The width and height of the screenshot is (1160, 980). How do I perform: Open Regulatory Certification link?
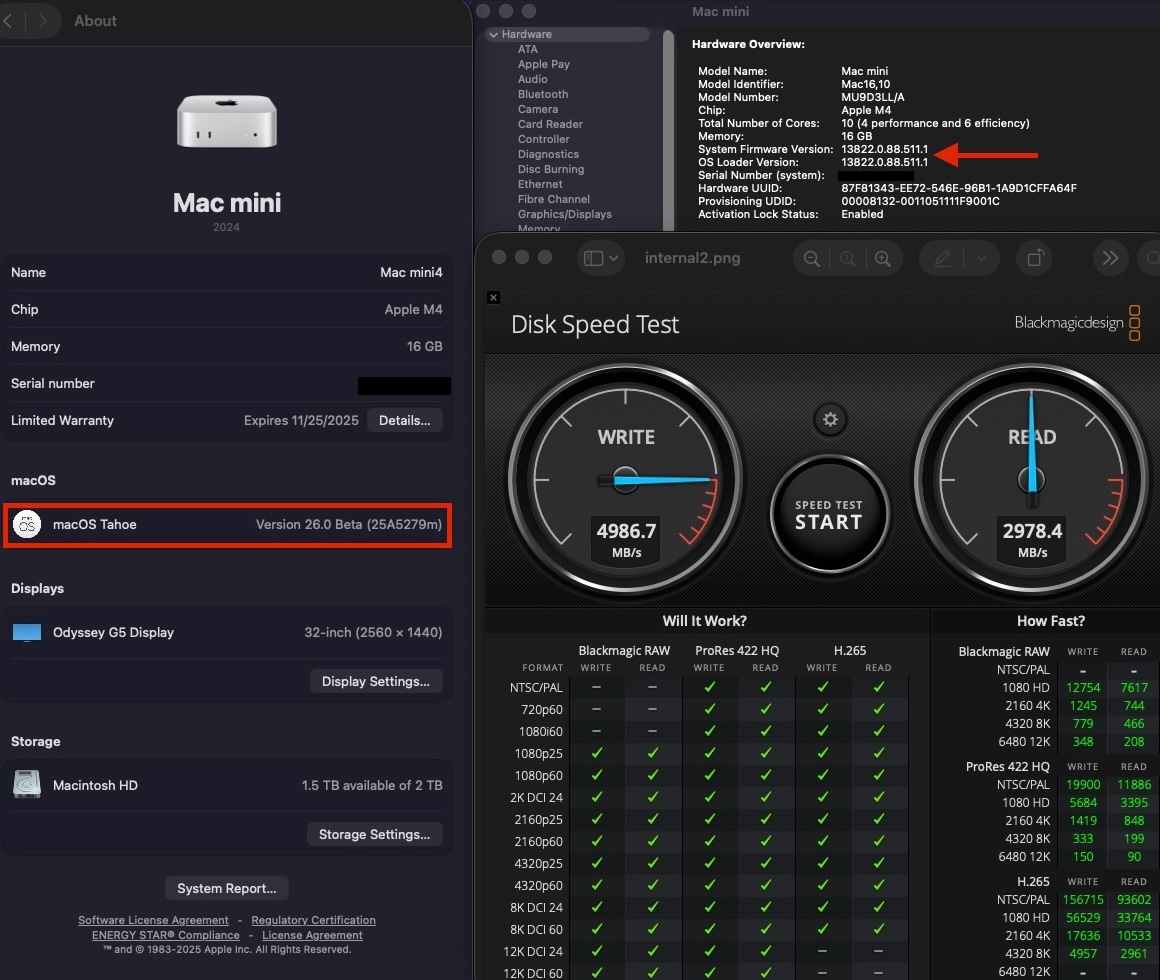(x=314, y=920)
